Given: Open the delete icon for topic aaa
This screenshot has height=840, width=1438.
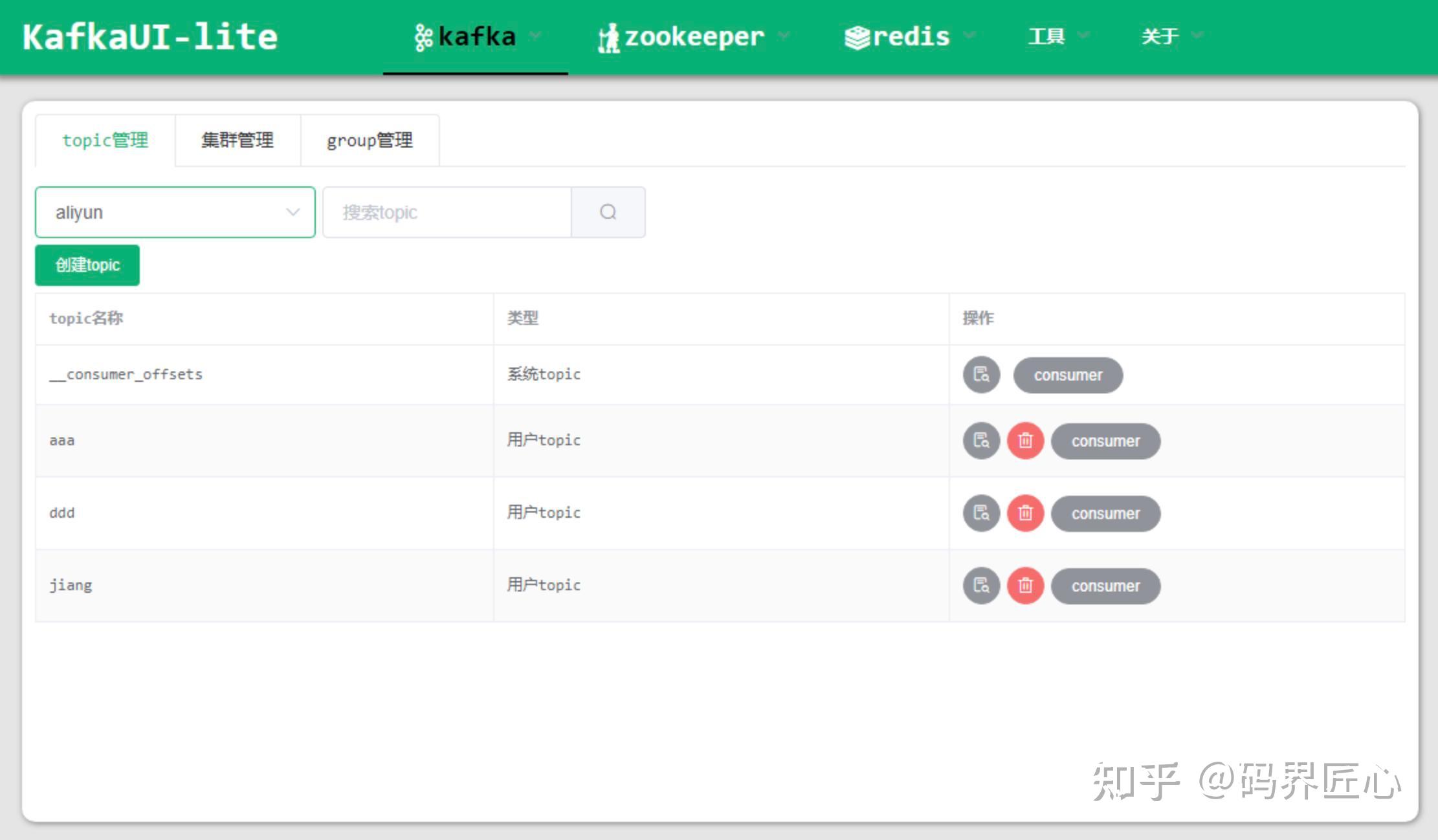Looking at the screenshot, I should pyautogui.click(x=1026, y=441).
